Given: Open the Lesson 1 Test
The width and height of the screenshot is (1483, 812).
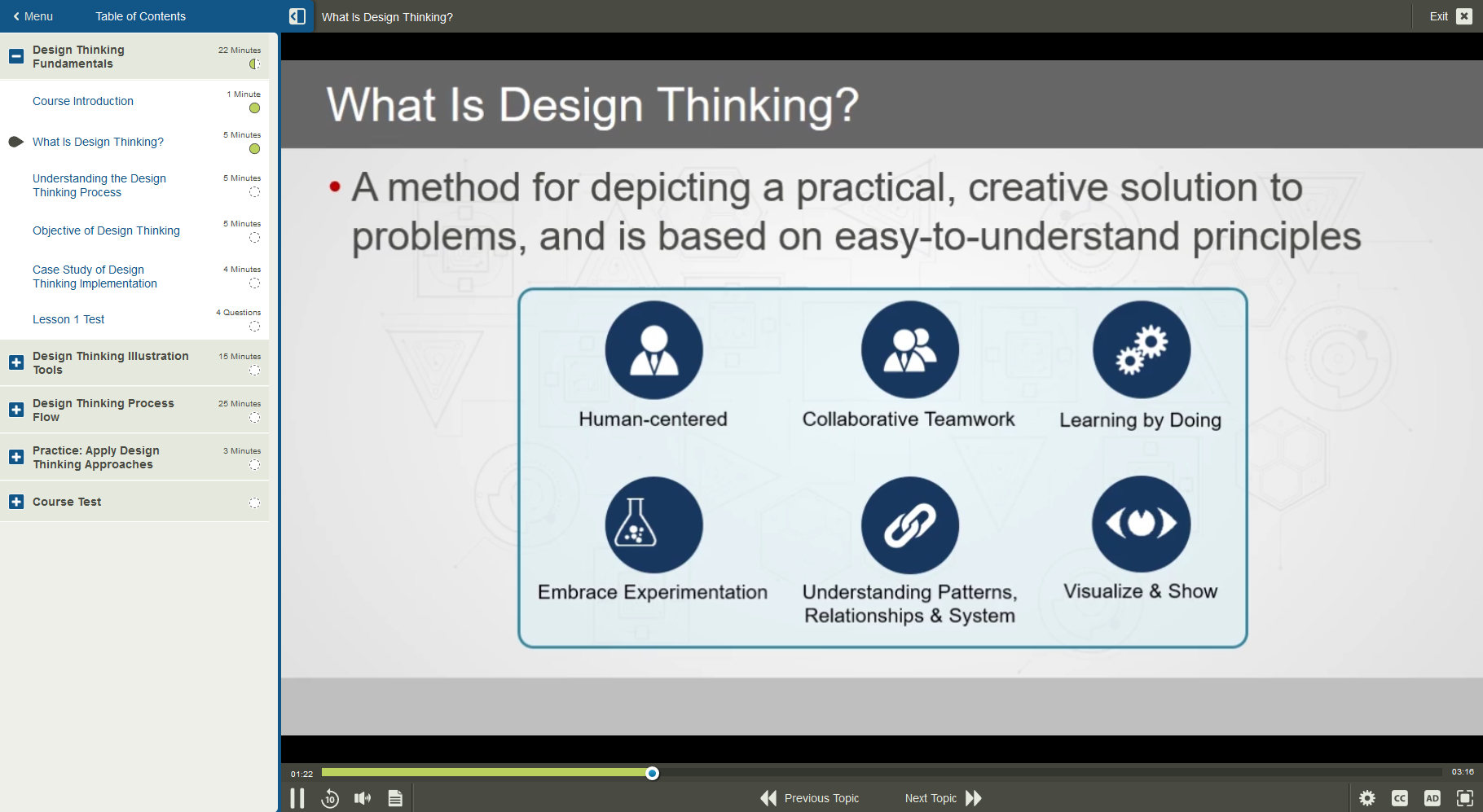Looking at the screenshot, I should coord(68,319).
